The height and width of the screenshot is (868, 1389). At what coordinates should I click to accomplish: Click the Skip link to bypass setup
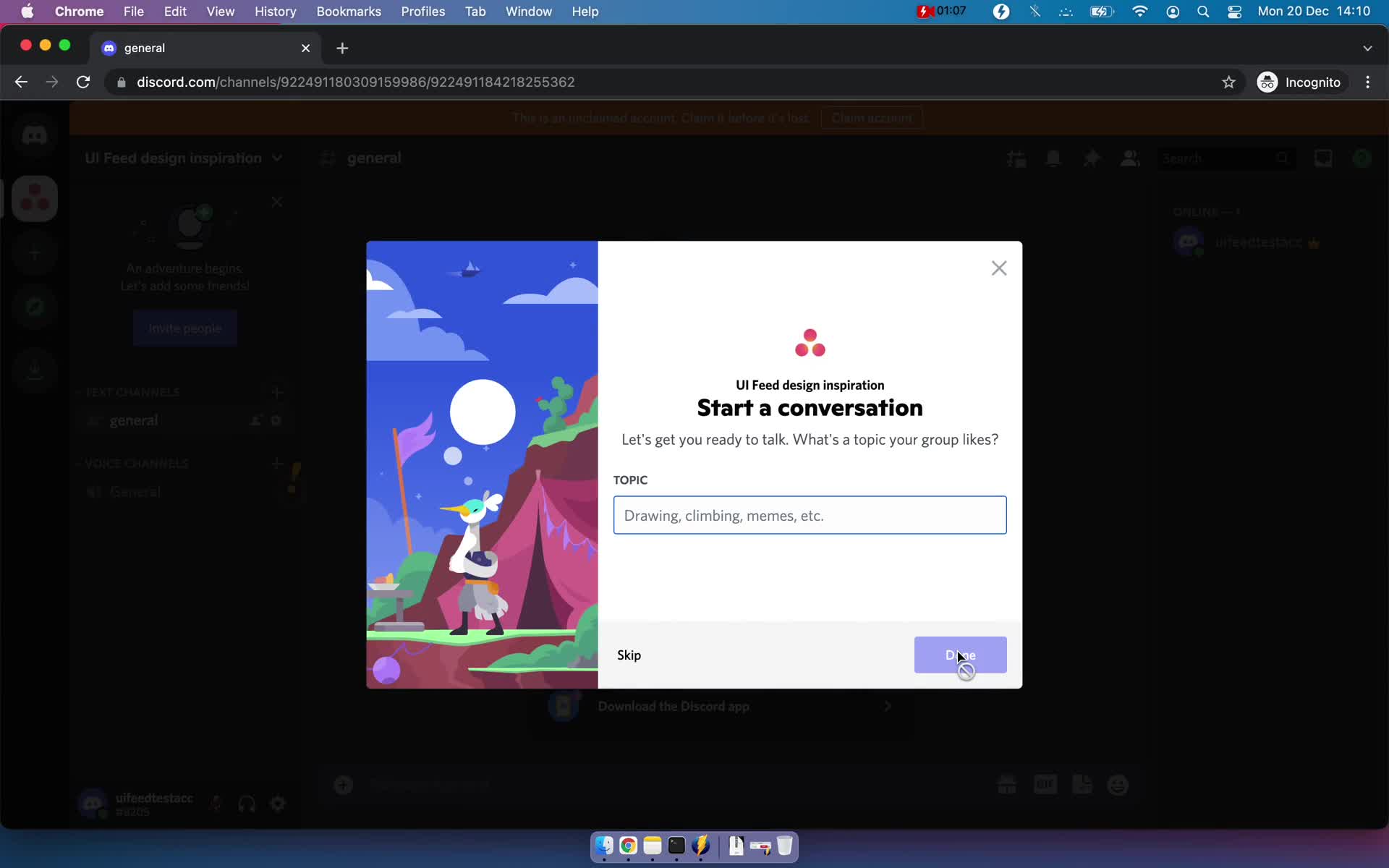[629, 655]
